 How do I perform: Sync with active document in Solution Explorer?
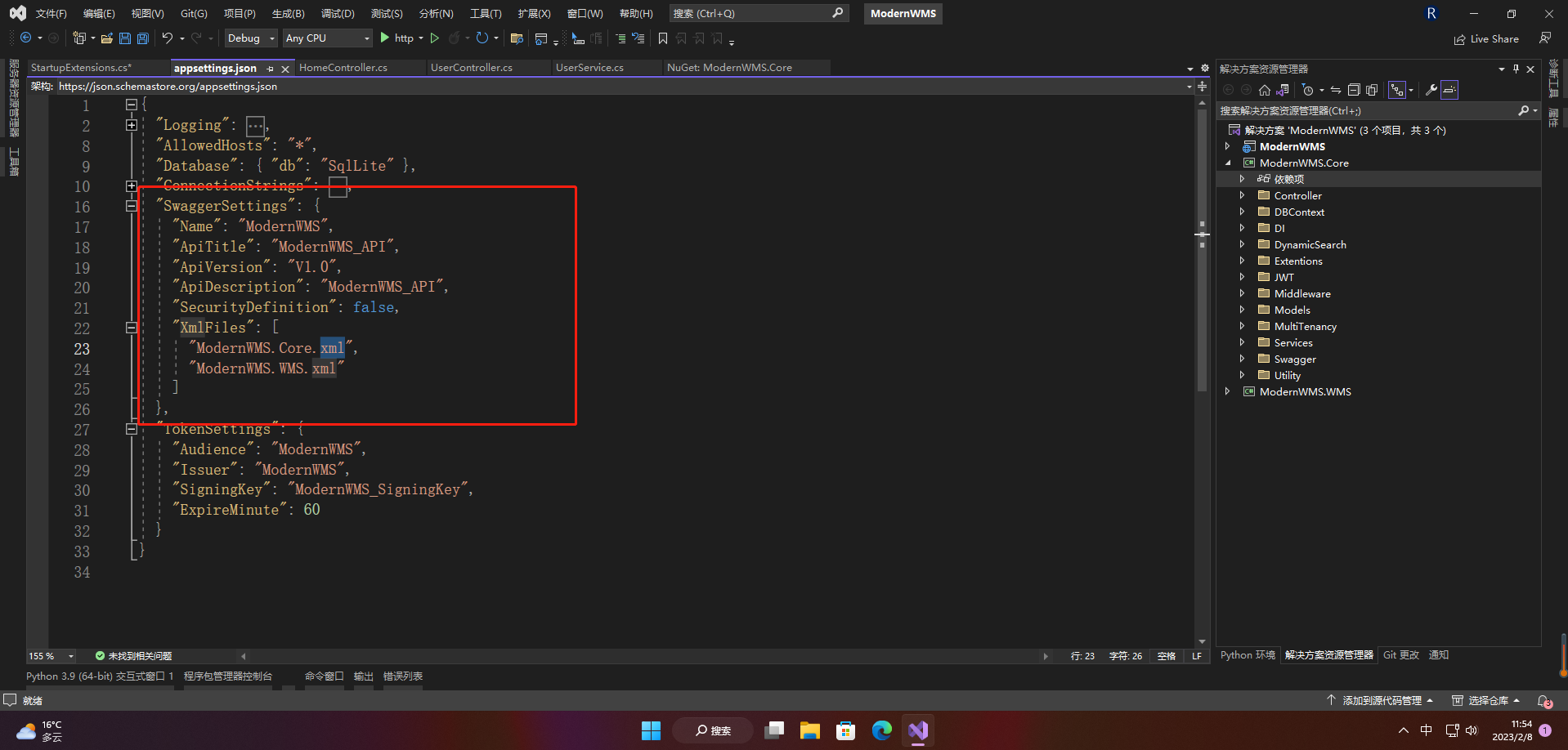click(1336, 90)
